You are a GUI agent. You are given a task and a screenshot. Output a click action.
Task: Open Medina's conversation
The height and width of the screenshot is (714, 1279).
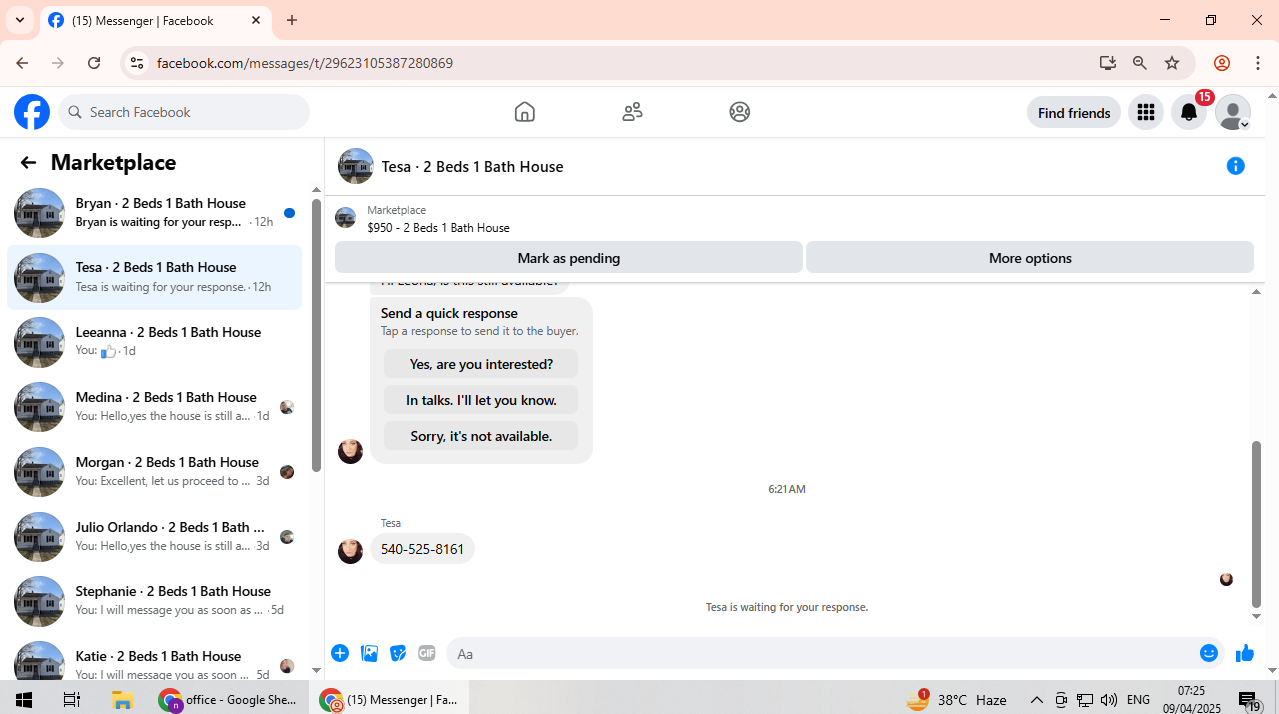click(154, 407)
